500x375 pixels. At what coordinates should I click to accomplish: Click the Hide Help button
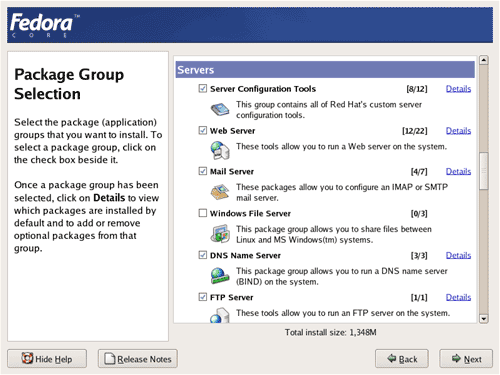(x=47, y=359)
